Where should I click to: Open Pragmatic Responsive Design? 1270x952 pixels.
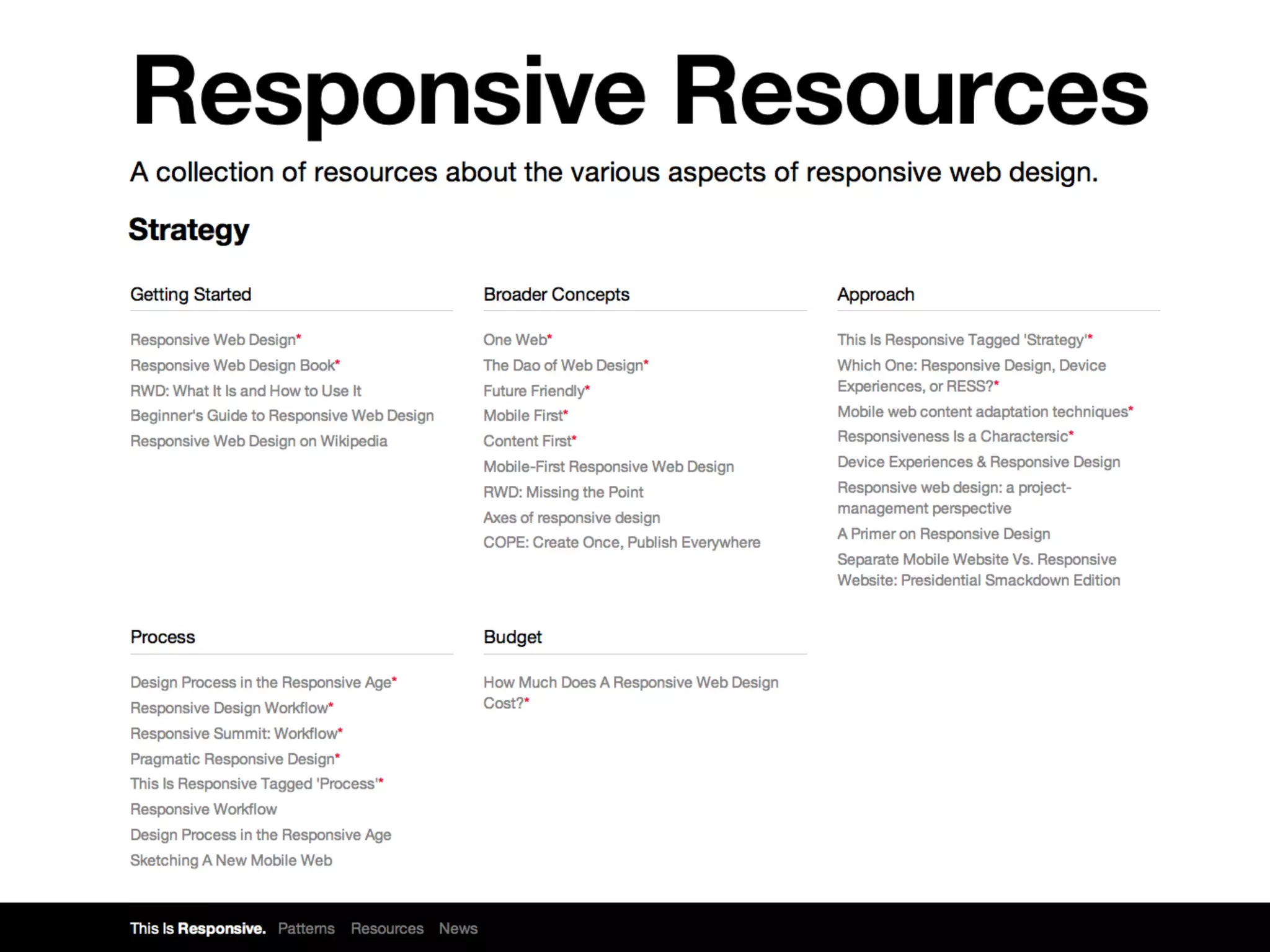pos(233,759)
